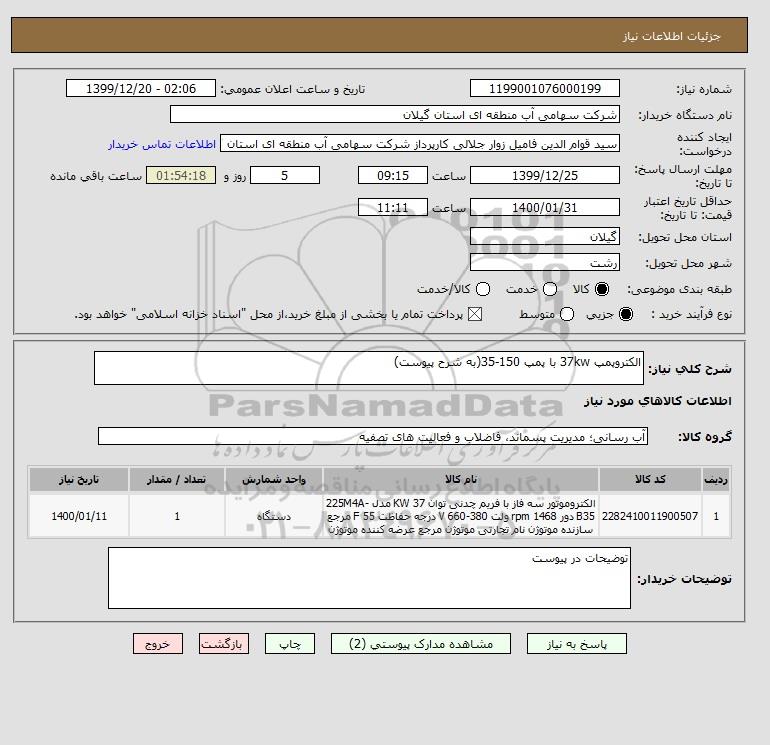Click the کد کالا column header

click(x=650, y=479)
